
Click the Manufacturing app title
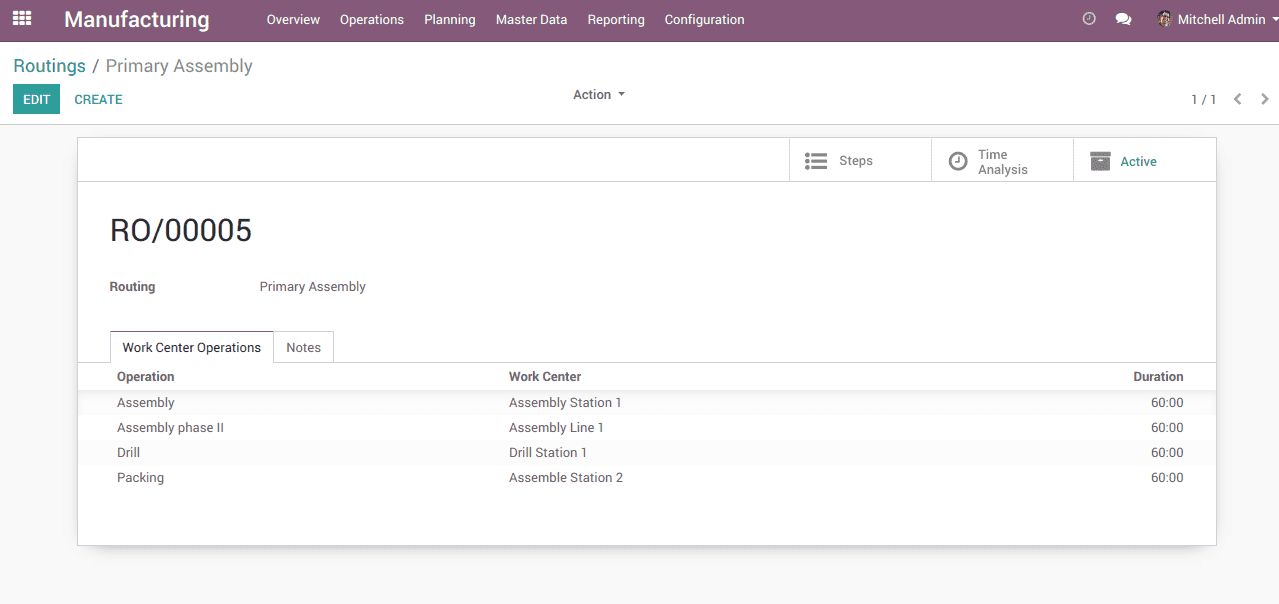[137, 19]
